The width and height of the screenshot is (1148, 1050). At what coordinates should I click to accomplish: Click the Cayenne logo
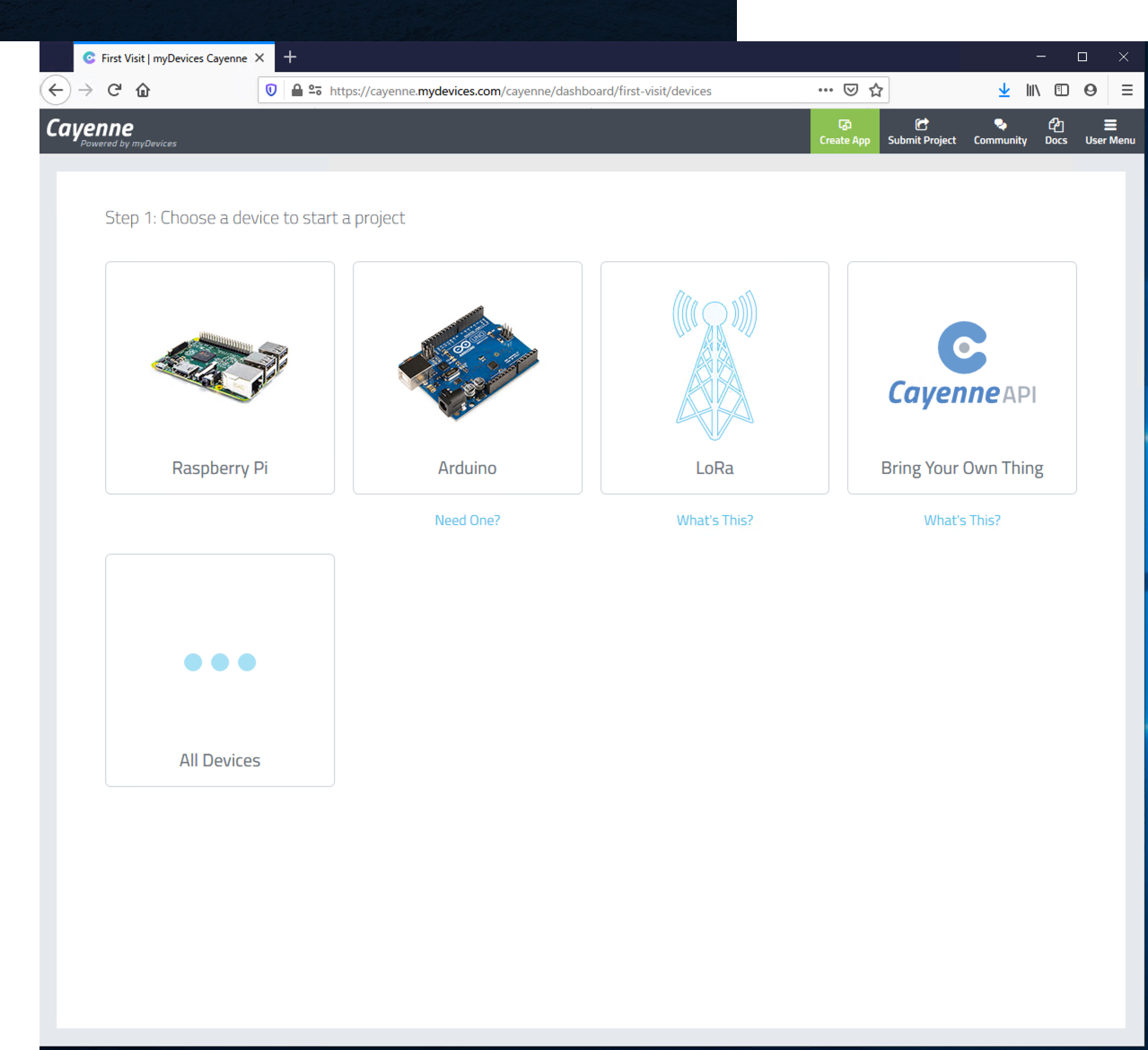pyautogui.click(x=111, y=131)
